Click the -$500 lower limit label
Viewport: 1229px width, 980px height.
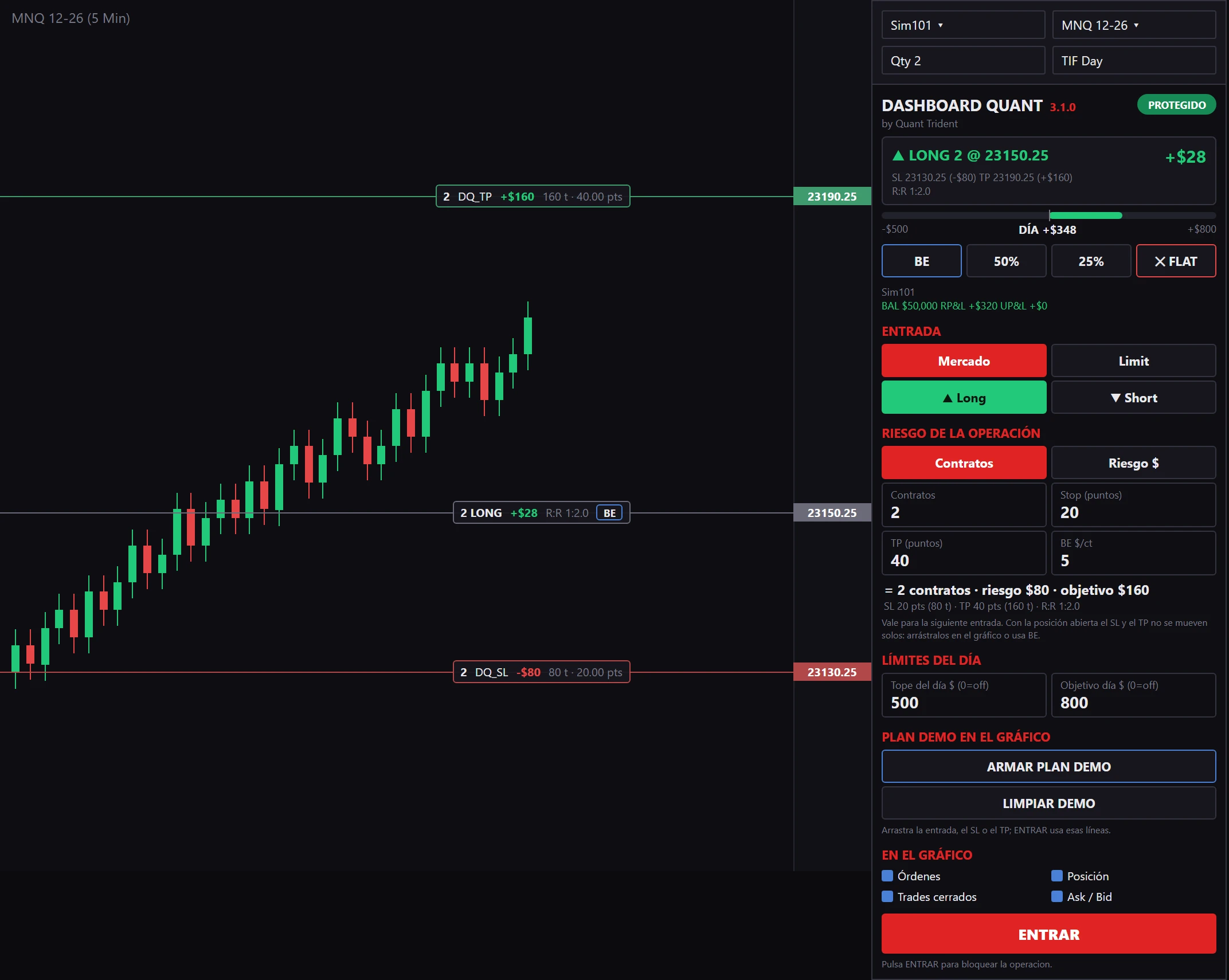pos(895,229)
